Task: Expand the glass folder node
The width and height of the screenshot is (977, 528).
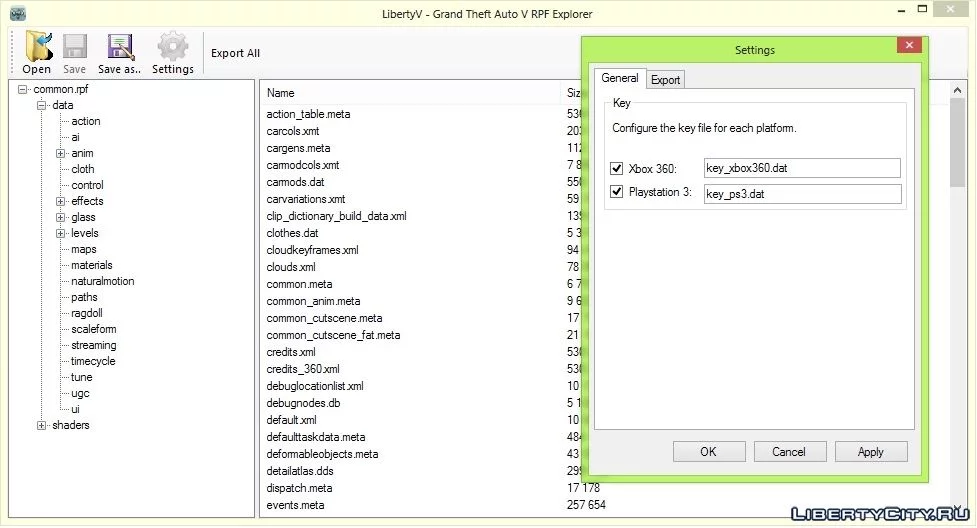Action: [60, 218]
